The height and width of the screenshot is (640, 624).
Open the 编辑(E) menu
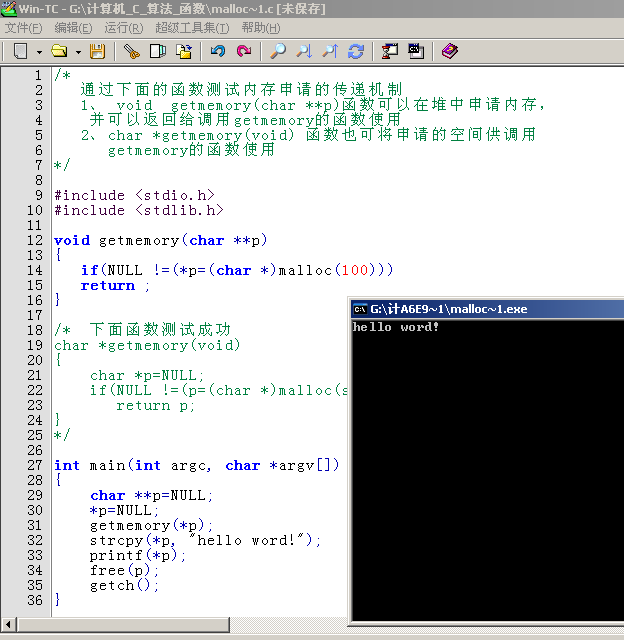coord(73,28)
